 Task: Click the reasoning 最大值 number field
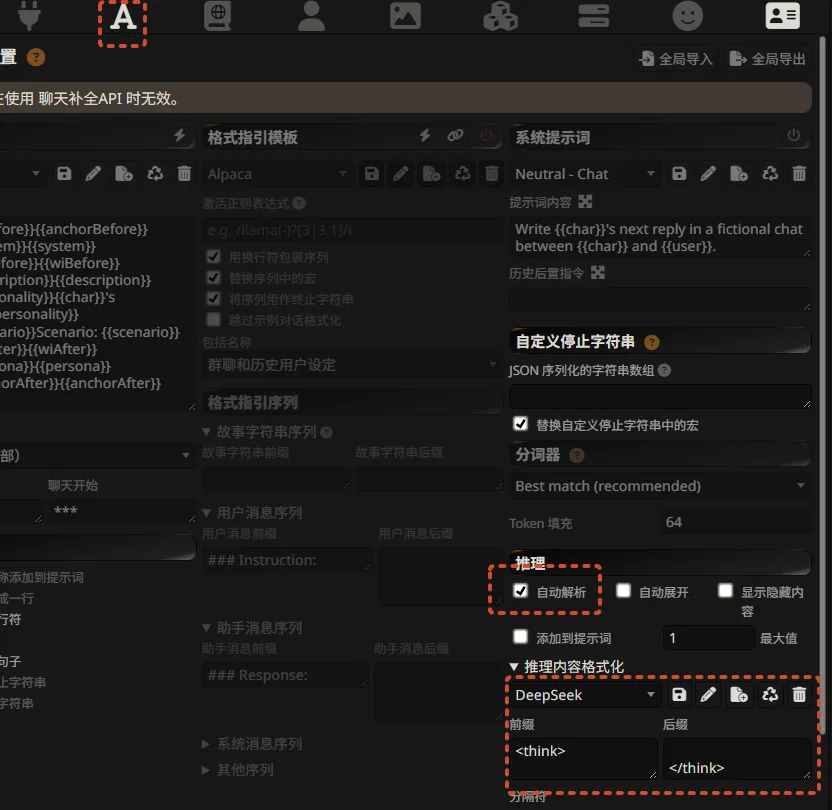(708, 638)
